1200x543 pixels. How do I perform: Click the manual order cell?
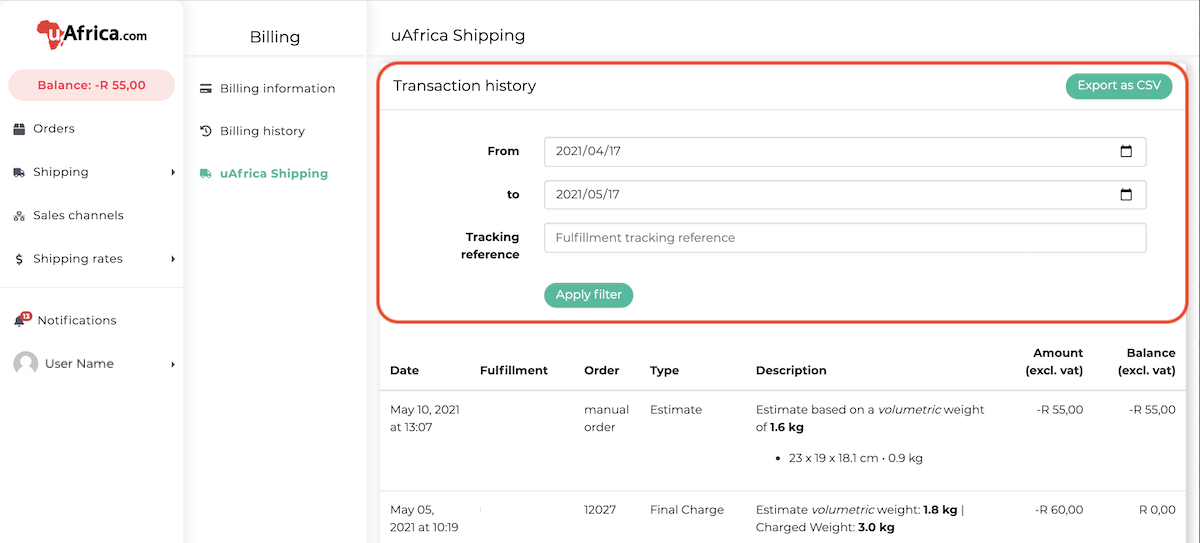point(606,418)
